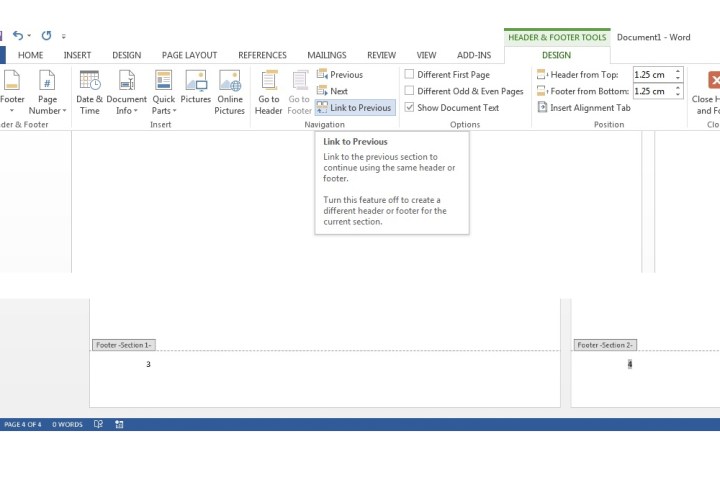Insert Pictures from file
The image size is (720, 480).
[x=196, y=87]
